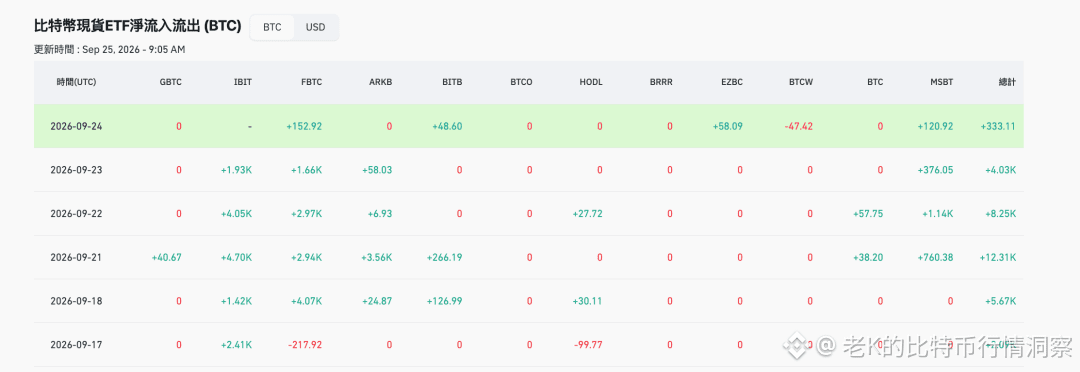Click the MSBT column header
Image resolution: width=1080 pixels, height=372 pixels.
click(942, 82)
